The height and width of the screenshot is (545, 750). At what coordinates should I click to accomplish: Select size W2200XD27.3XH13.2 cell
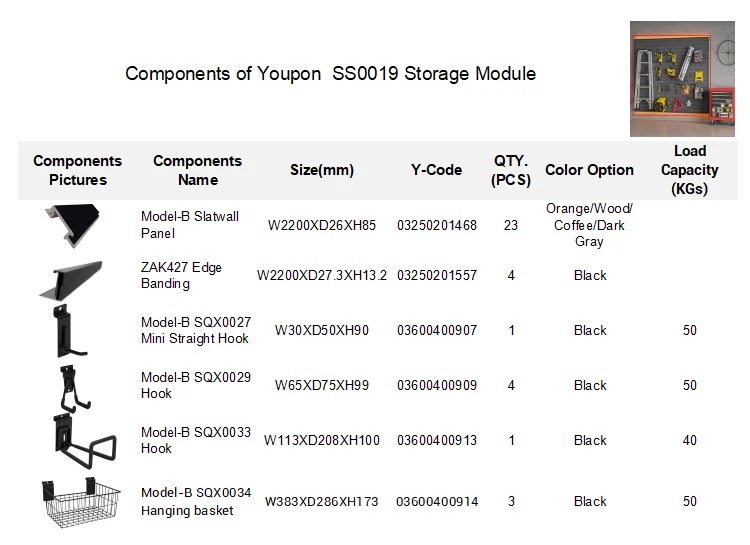coord(321,276)
